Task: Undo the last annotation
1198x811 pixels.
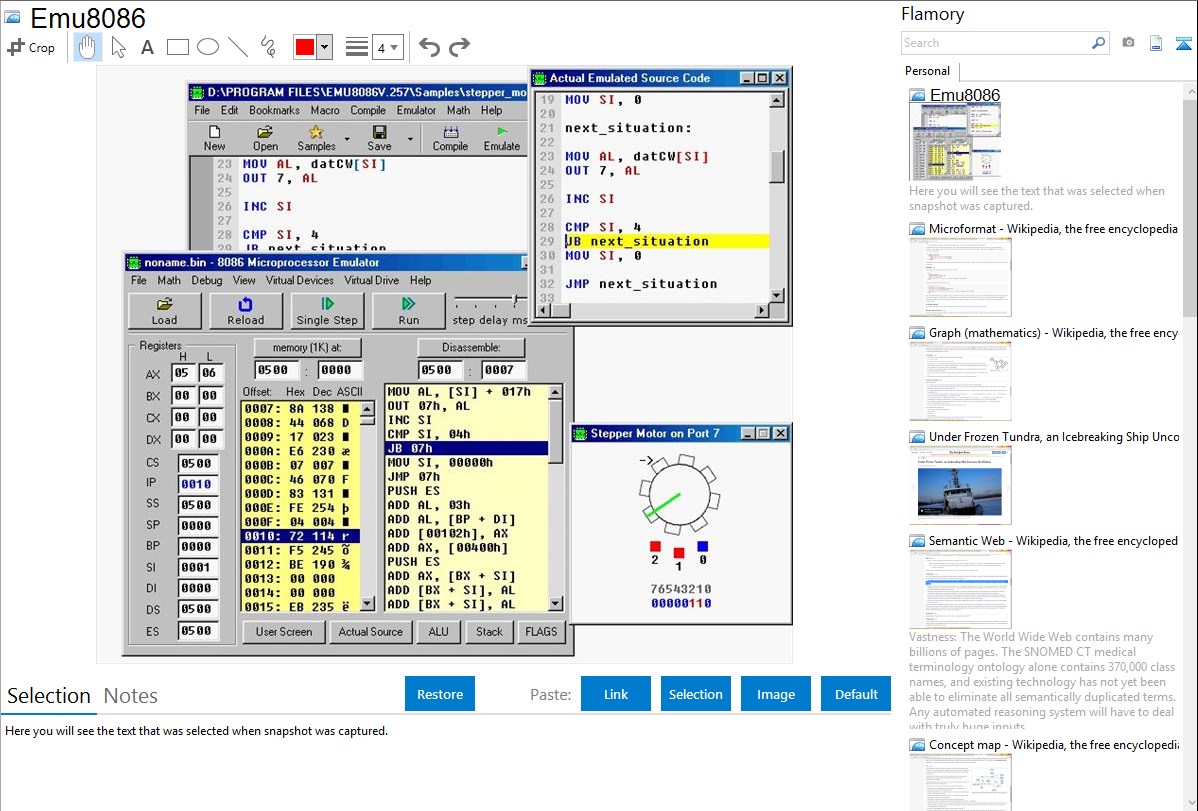Action: tap(429, 47)
